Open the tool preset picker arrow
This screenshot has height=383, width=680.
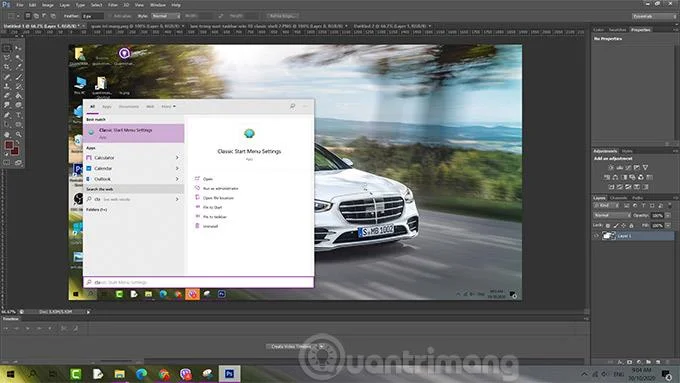(18, 16)
